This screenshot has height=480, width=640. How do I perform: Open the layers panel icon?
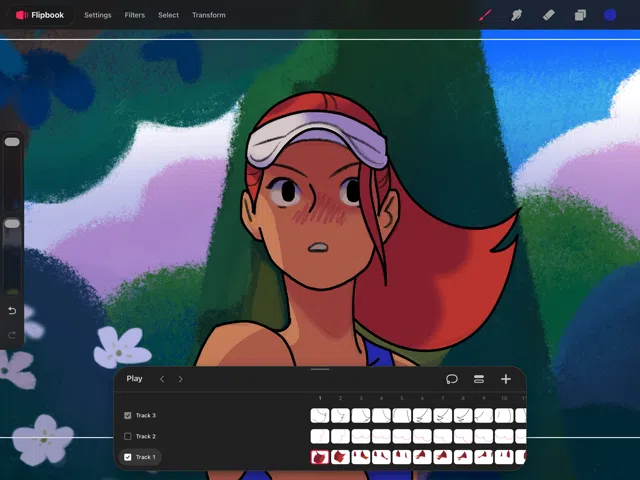580,15
